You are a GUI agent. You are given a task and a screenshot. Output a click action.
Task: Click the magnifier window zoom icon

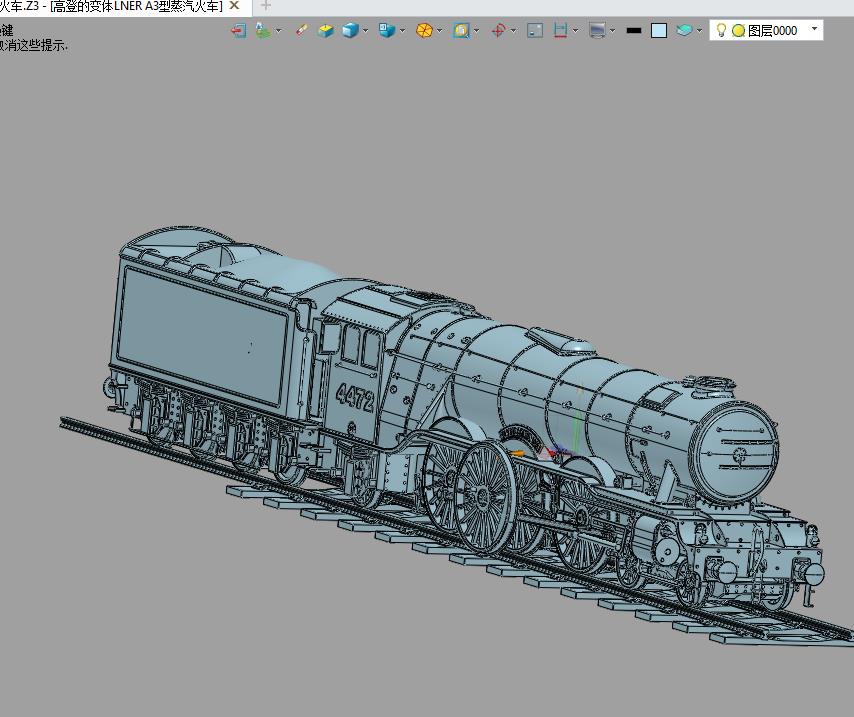pyautogui.click(x=461, y=30)
